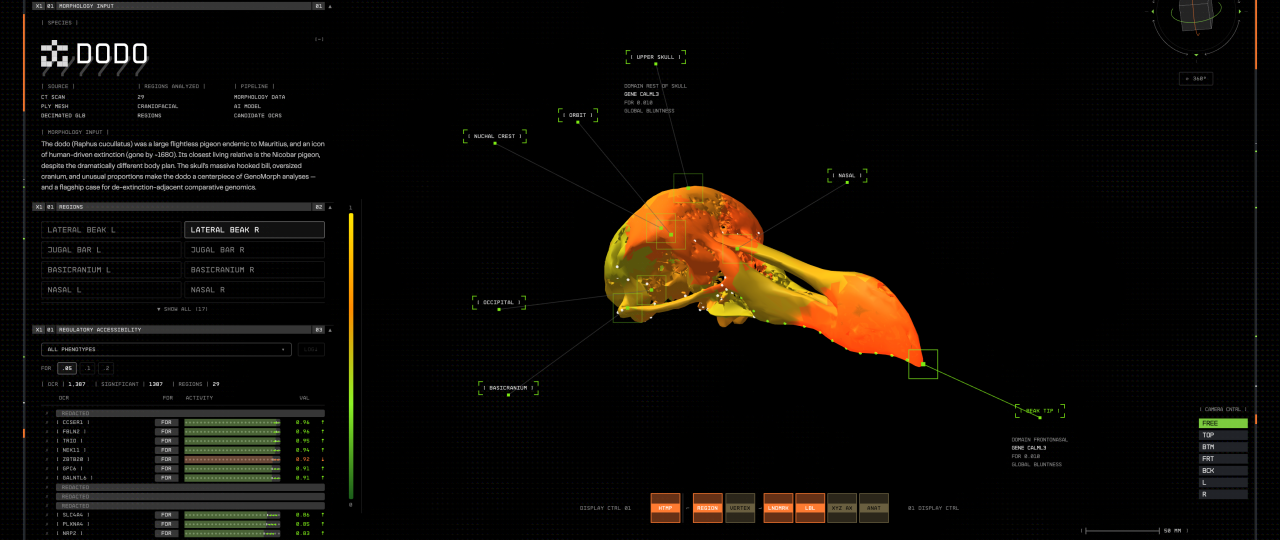The width and height of the screenshot is (1280, 540).
Task: Switch camera to FRT view
Action: (1223, 459)
